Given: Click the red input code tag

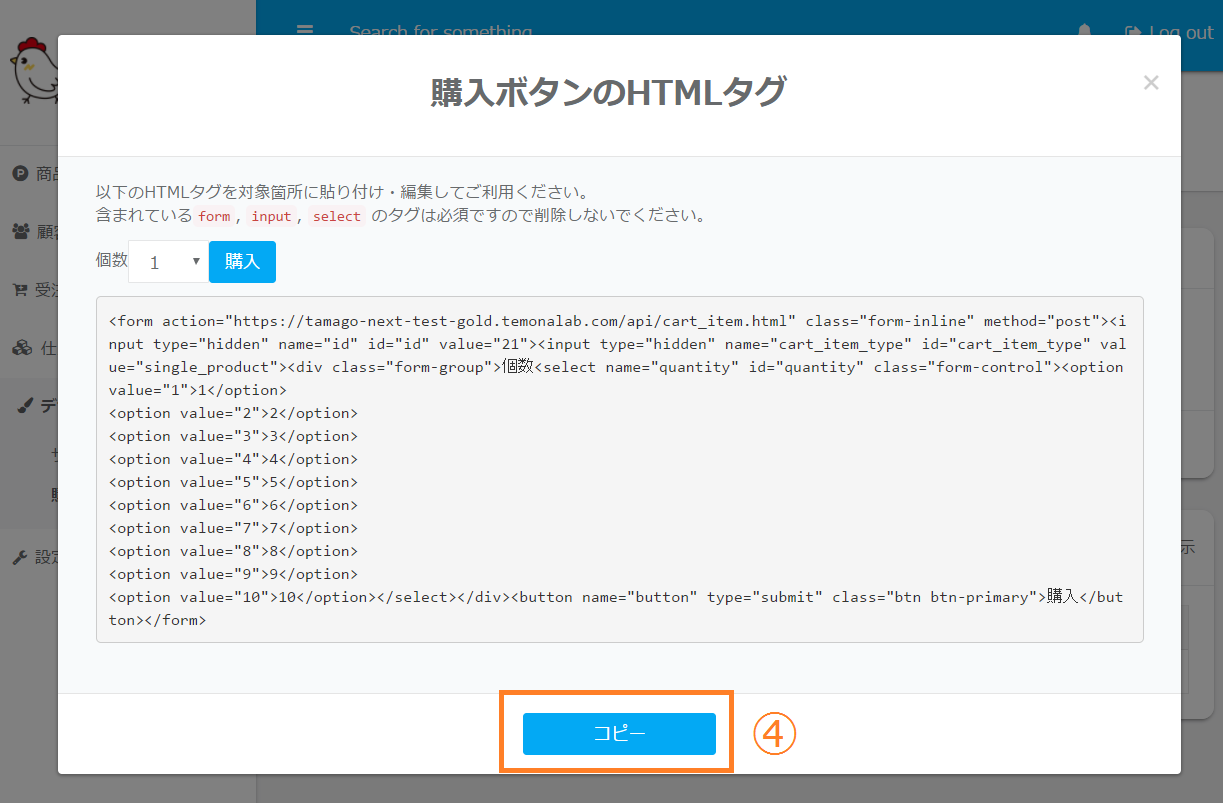Looking at the screenshot, I should click(271, 216).
